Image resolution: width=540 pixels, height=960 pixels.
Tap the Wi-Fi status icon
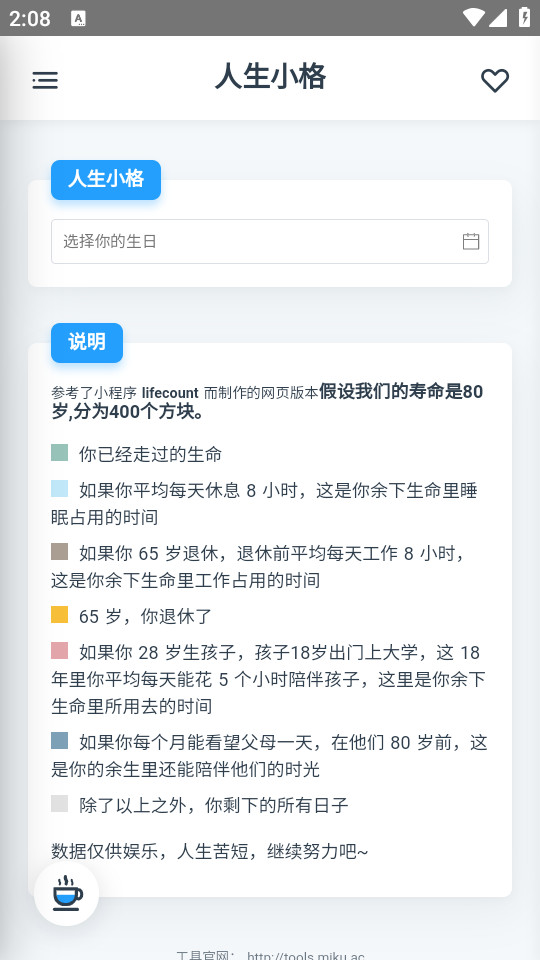(x=473, y=18)
